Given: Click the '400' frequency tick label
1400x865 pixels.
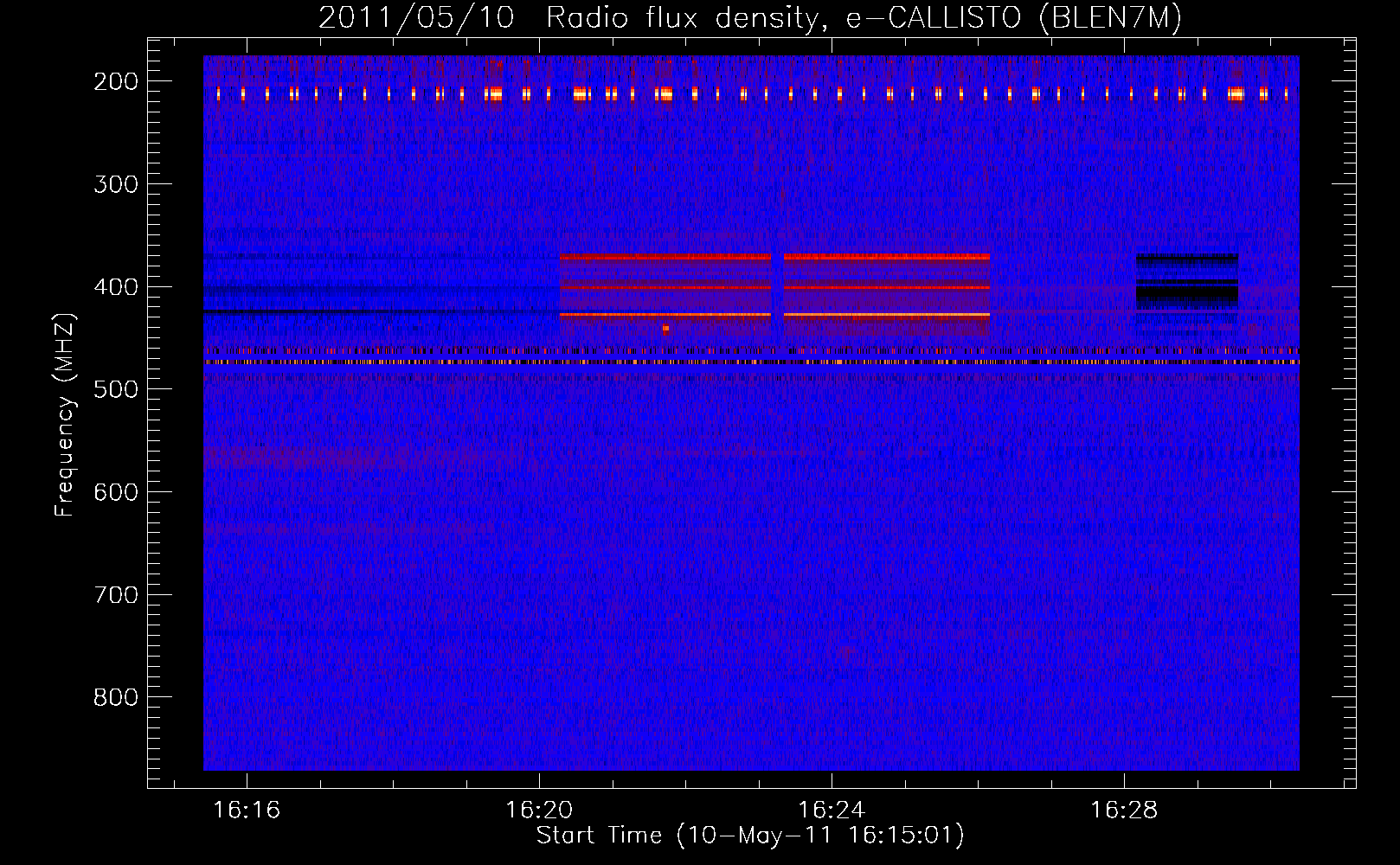Looking at the screenshot, I should tap(115, 287).
